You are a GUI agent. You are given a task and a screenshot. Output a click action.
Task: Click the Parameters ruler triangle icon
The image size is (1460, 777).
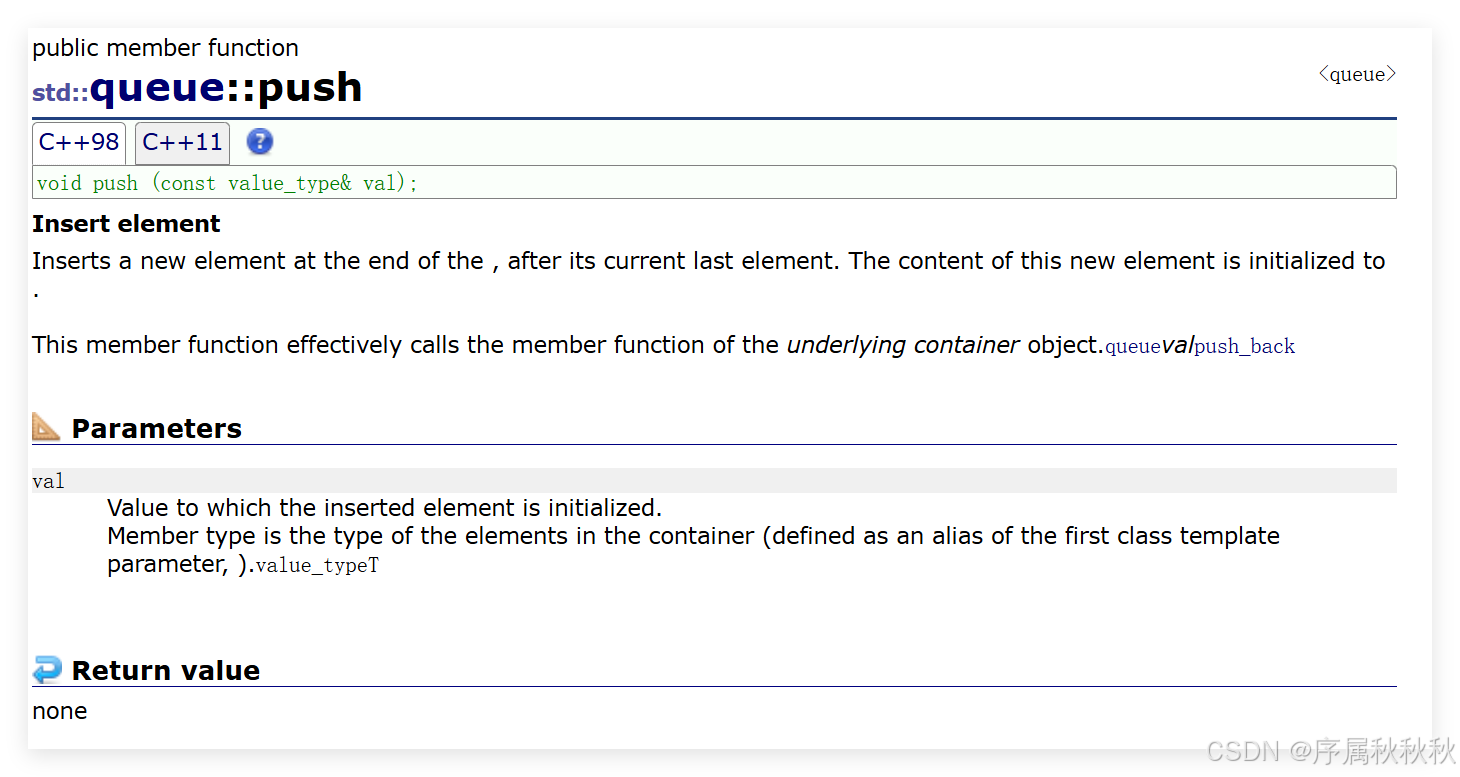click(46, 427)
